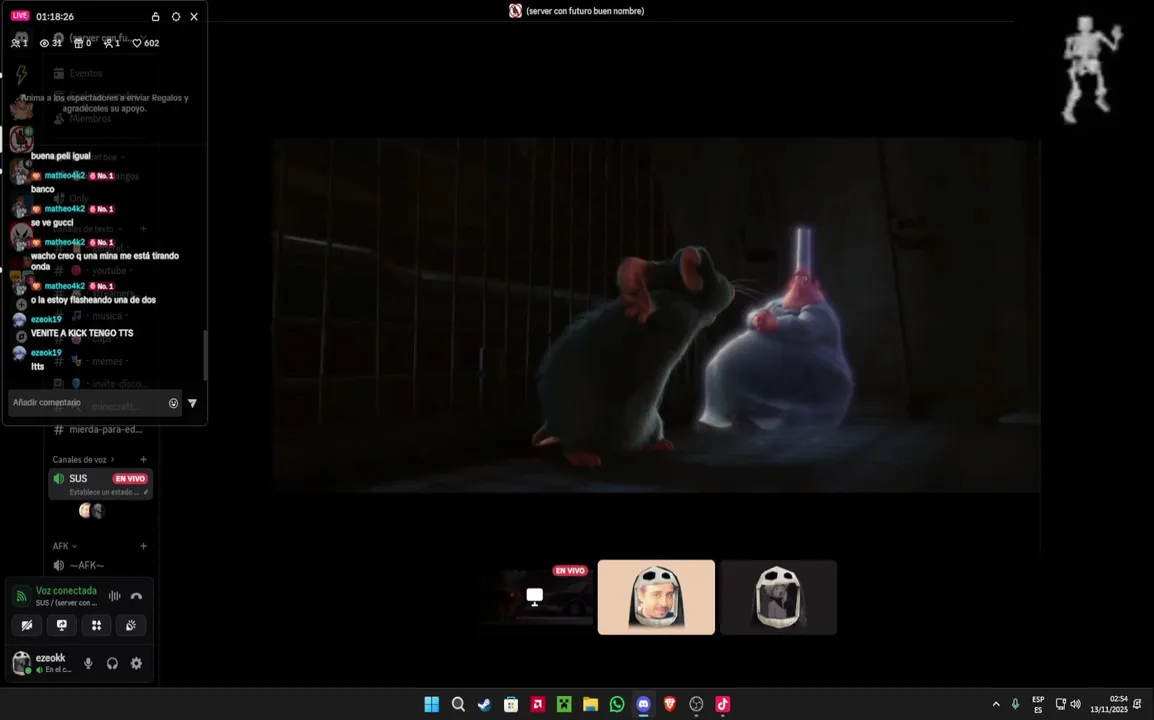Lock the TikTok live chat overlay
The height and width of the screenshot is (720, 1154).
point(155,16)
